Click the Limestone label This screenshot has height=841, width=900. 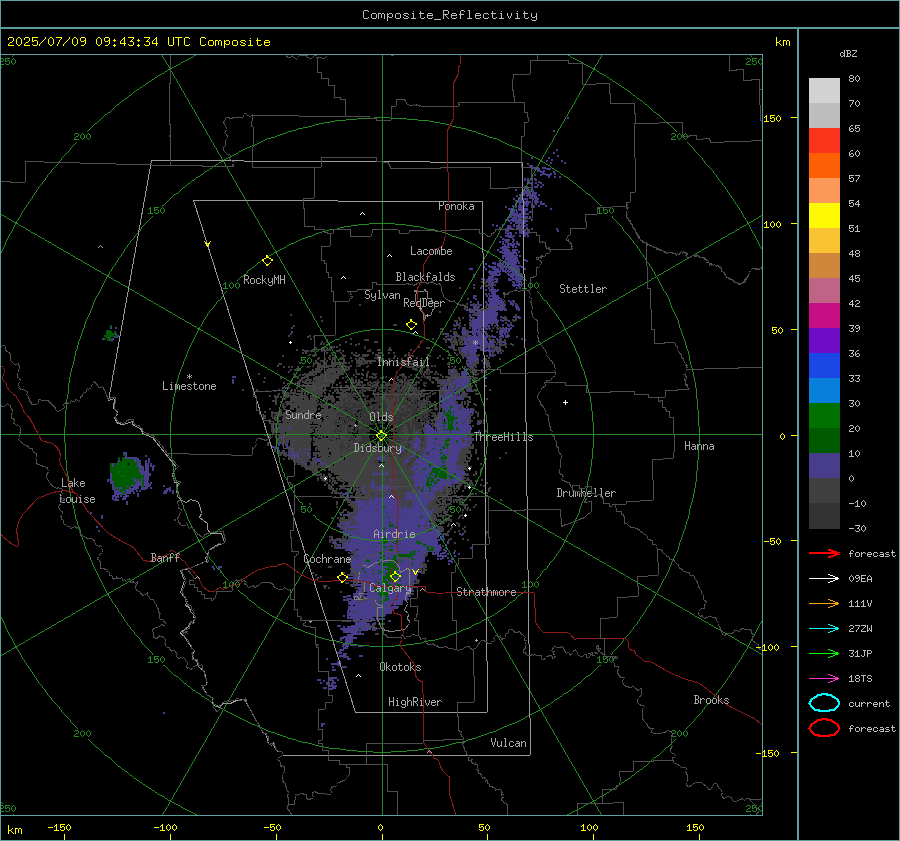click(x=189, y=386)
